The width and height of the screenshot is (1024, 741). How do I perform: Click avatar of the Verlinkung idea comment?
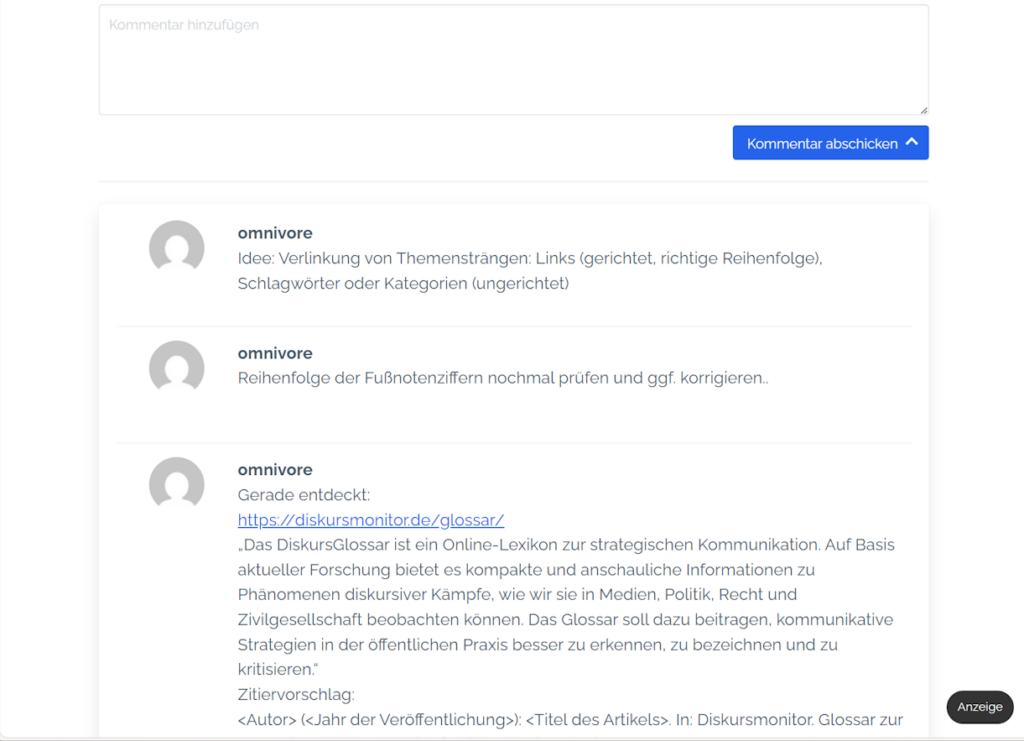pyautogui.click(x=177, y=248)
